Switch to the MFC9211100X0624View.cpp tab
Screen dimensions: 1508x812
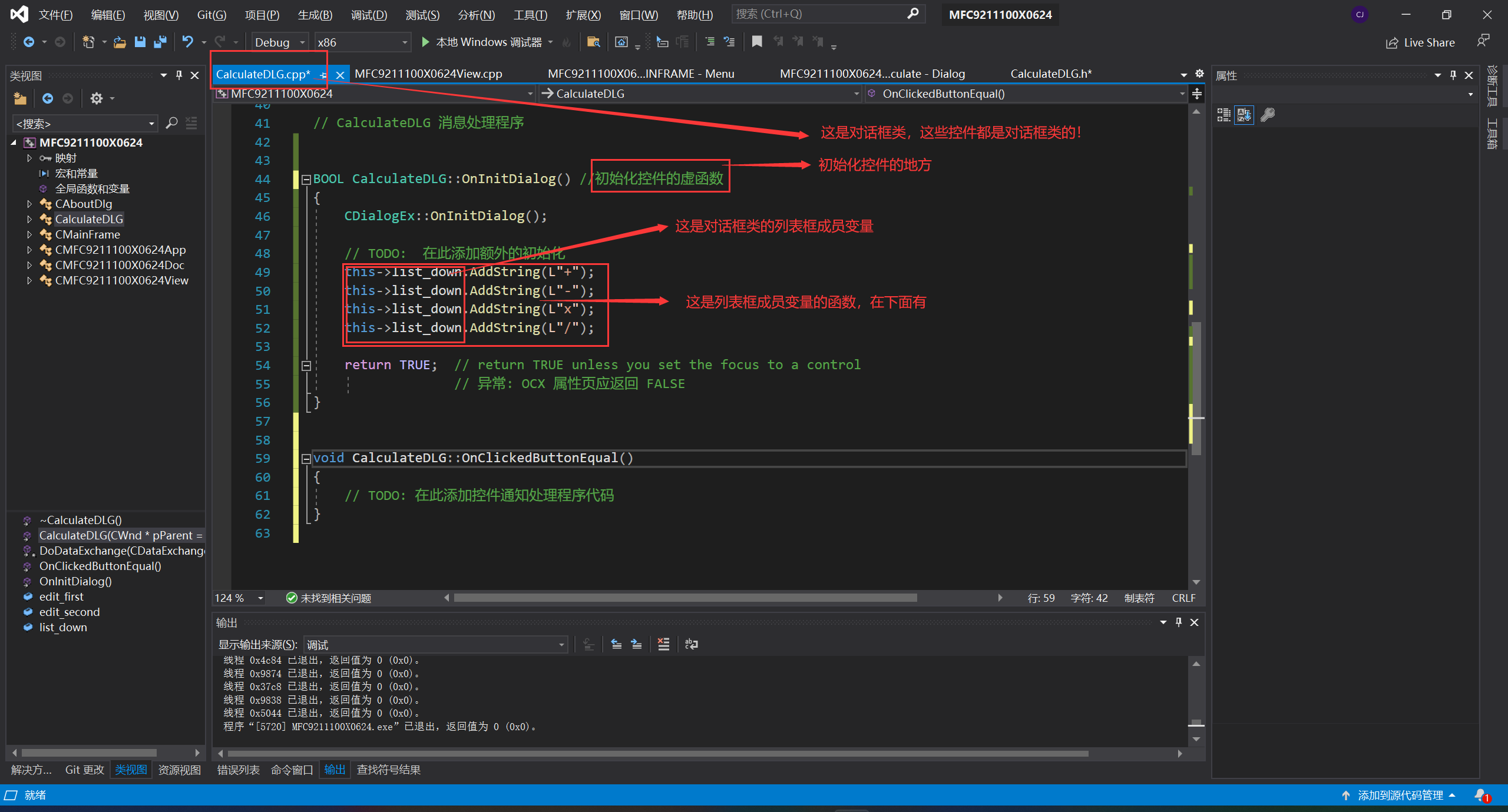[x=428, y=74]
